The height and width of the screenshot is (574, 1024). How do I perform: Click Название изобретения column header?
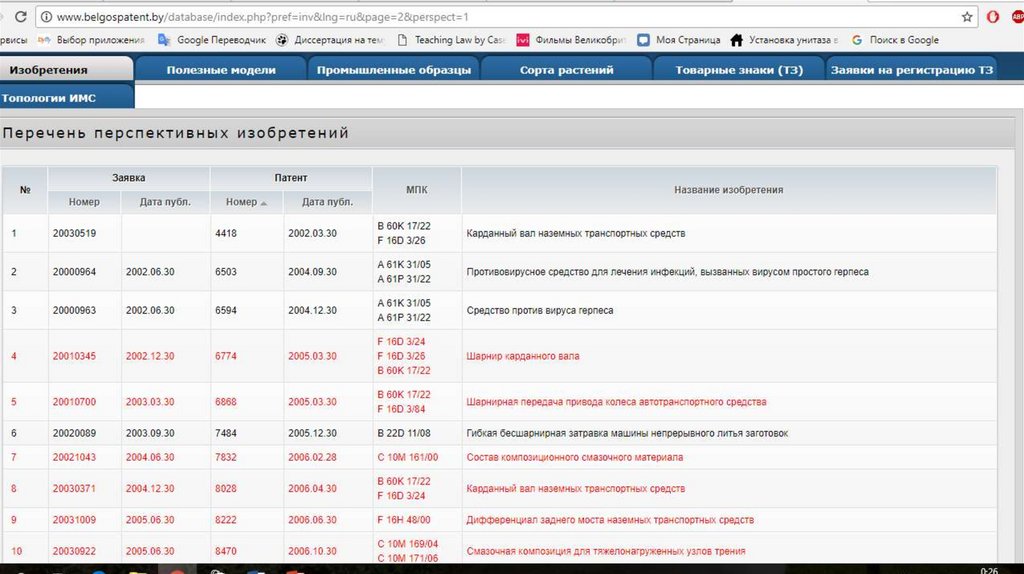coord(728,189)
